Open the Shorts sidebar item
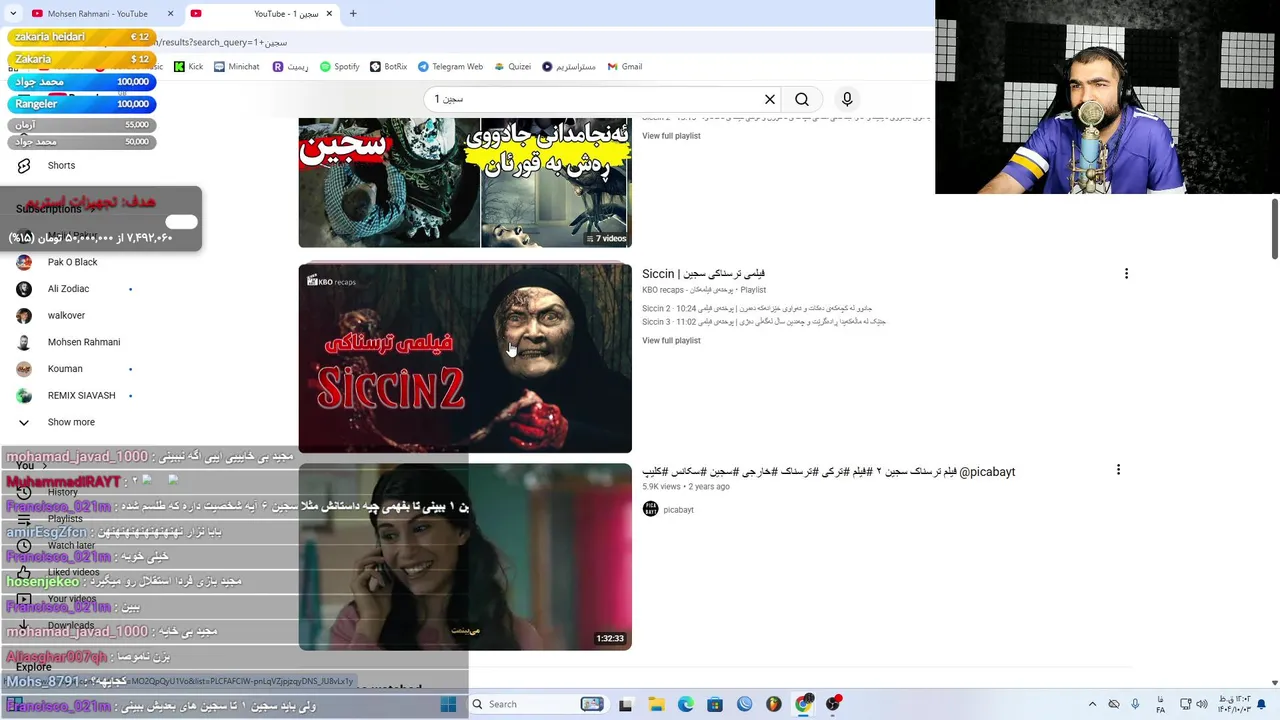This screenshot has height=720, width=1280. (x=61, y=166)
